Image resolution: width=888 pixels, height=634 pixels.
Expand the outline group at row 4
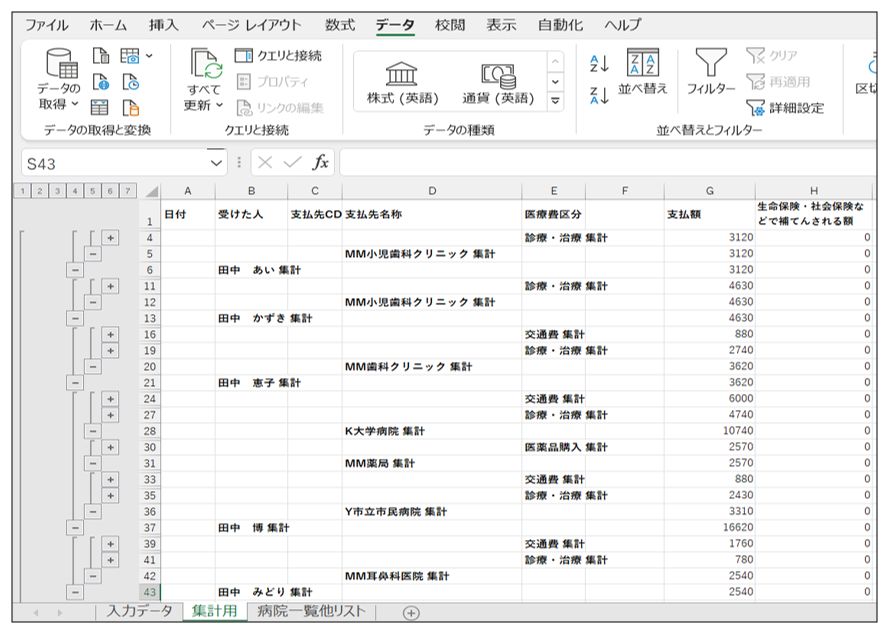(110, 238)
